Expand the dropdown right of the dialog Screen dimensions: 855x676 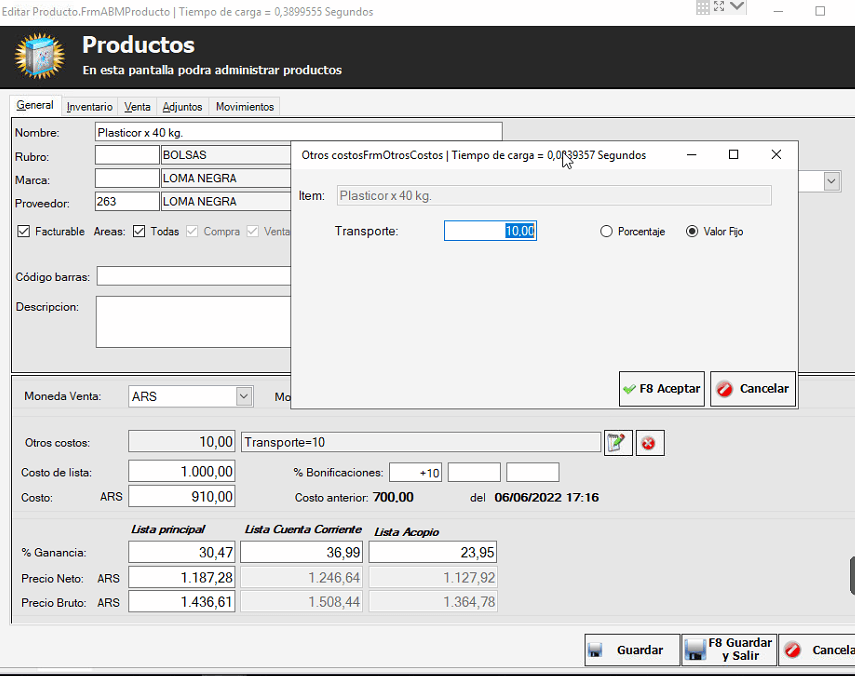click(831, 181)
